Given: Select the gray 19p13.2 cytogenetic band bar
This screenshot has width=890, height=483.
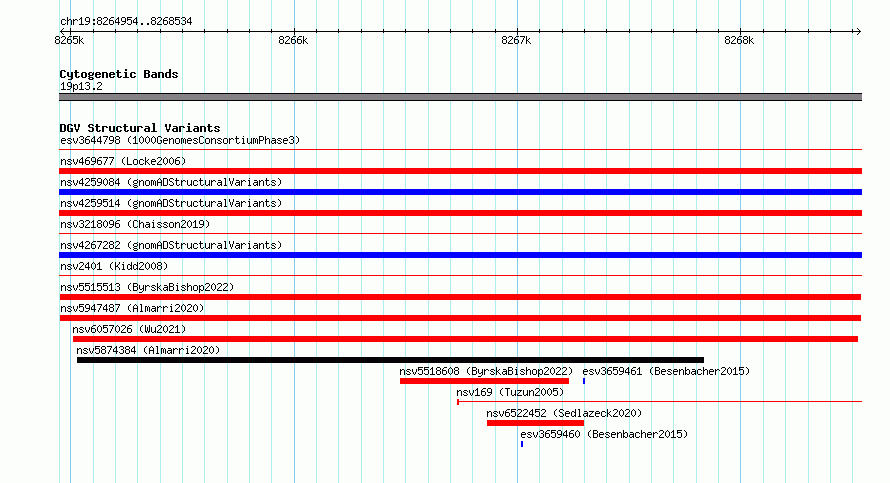Looking at the screenshot, I should (460, 97).
